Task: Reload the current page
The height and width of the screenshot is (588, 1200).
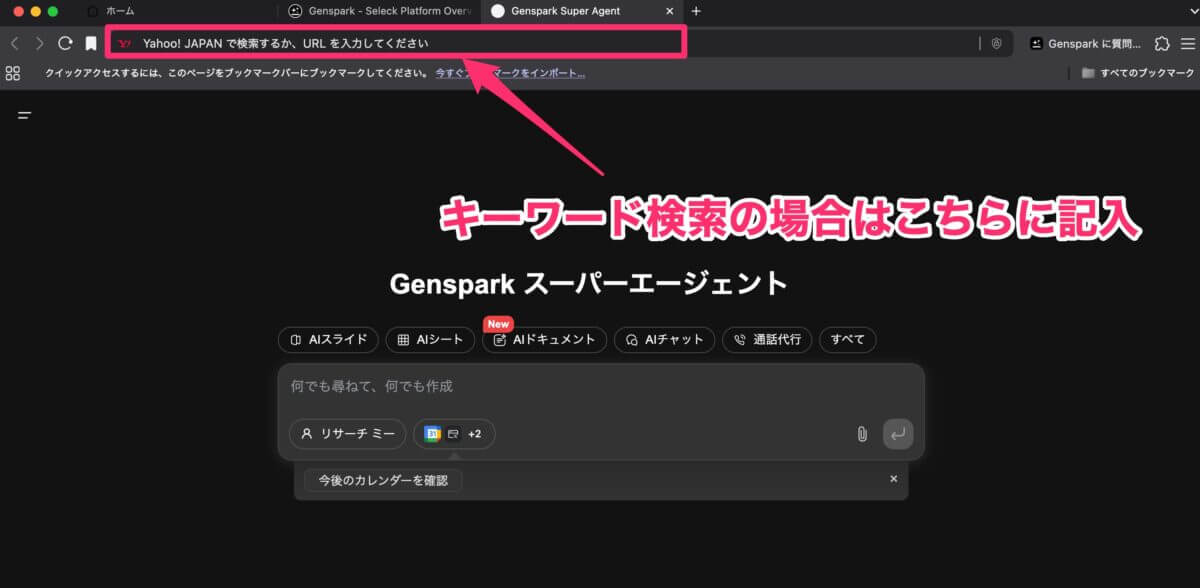Action: pyautogui.click(x=65, y=43)
